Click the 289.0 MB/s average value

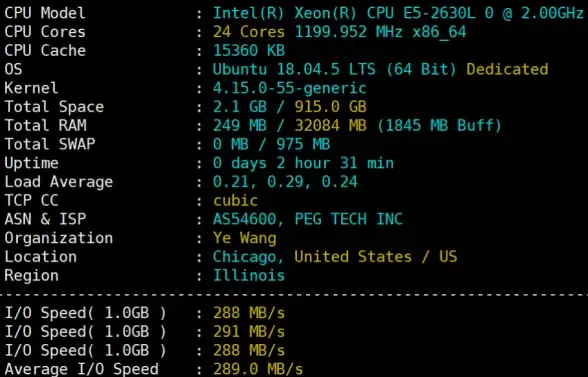click(258, 369)
